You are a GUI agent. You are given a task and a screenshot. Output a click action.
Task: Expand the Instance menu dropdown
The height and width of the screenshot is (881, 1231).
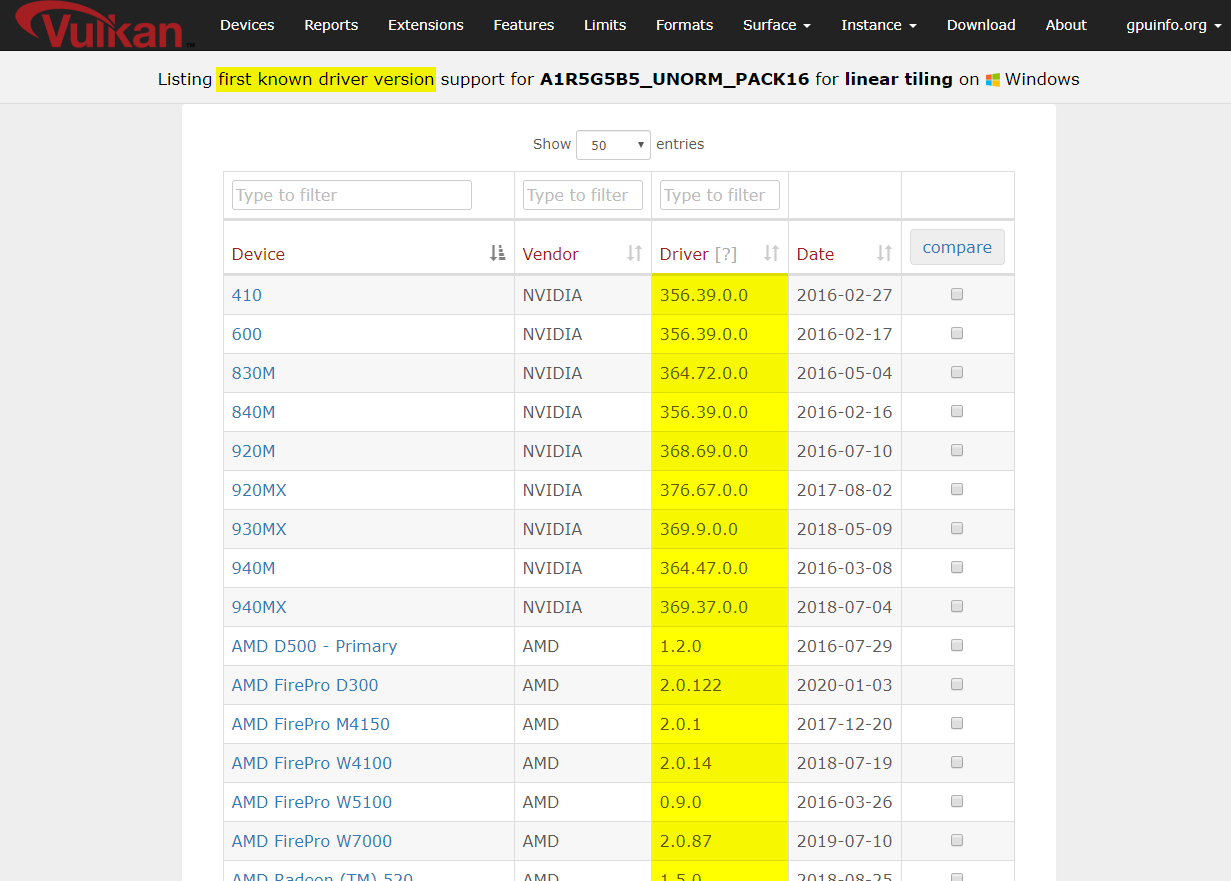[879, 25]
